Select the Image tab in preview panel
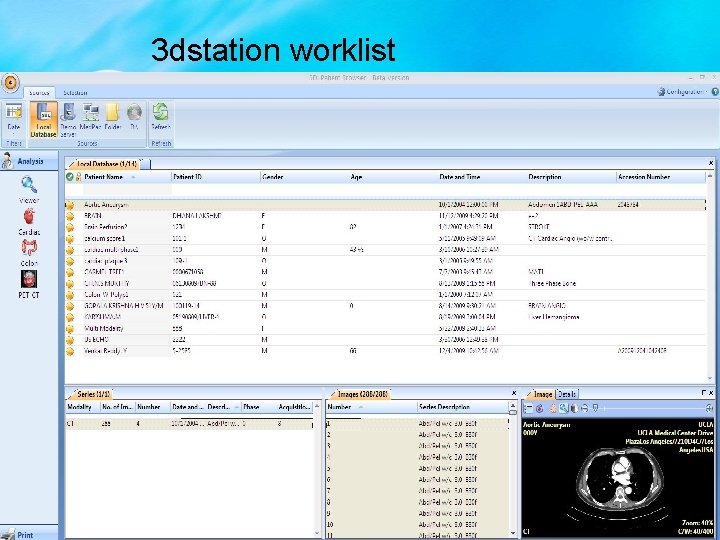This screenshot has width=720, height=540. (541, 394)
